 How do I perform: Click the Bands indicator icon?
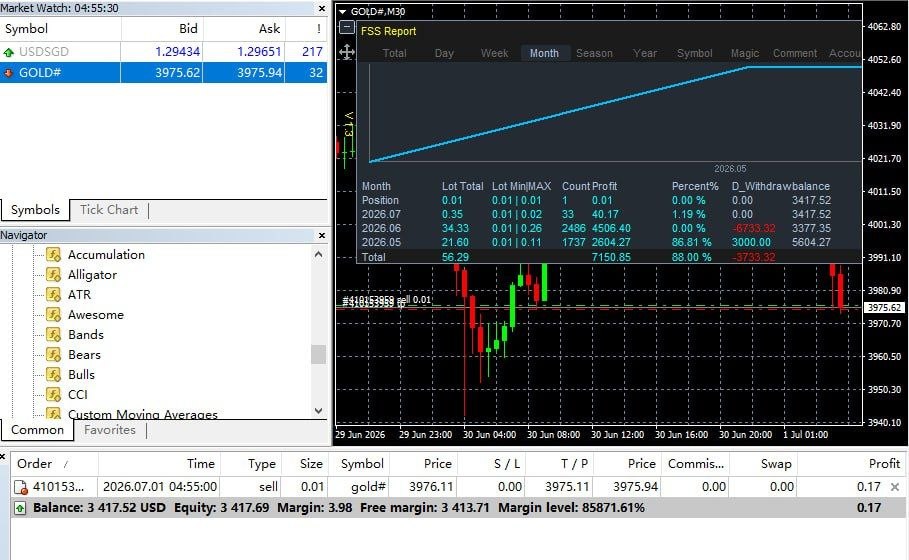(x=53, y=334)
